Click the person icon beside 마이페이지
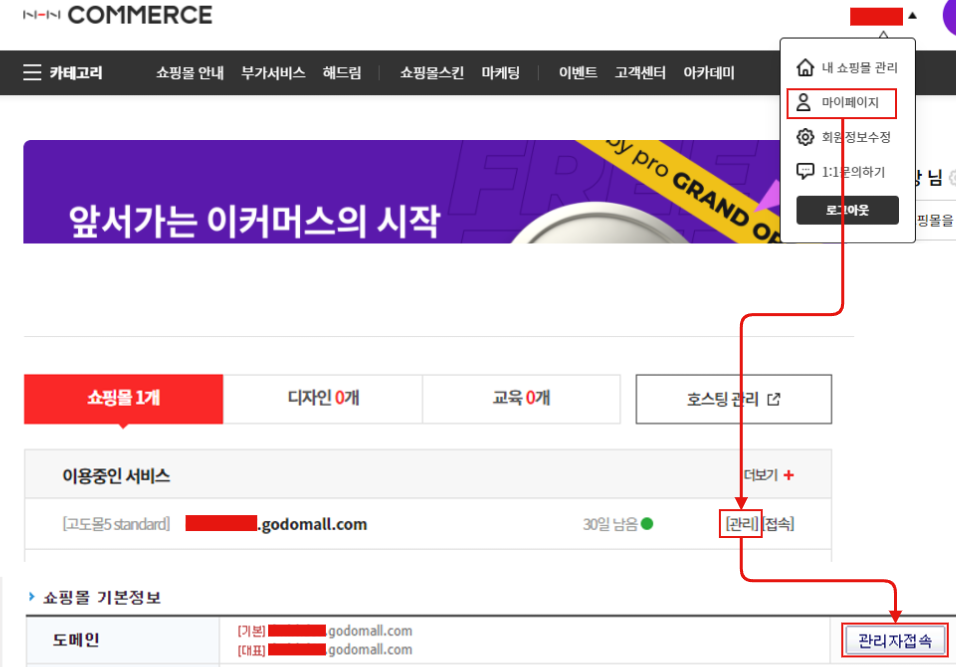 coord(804,102)
